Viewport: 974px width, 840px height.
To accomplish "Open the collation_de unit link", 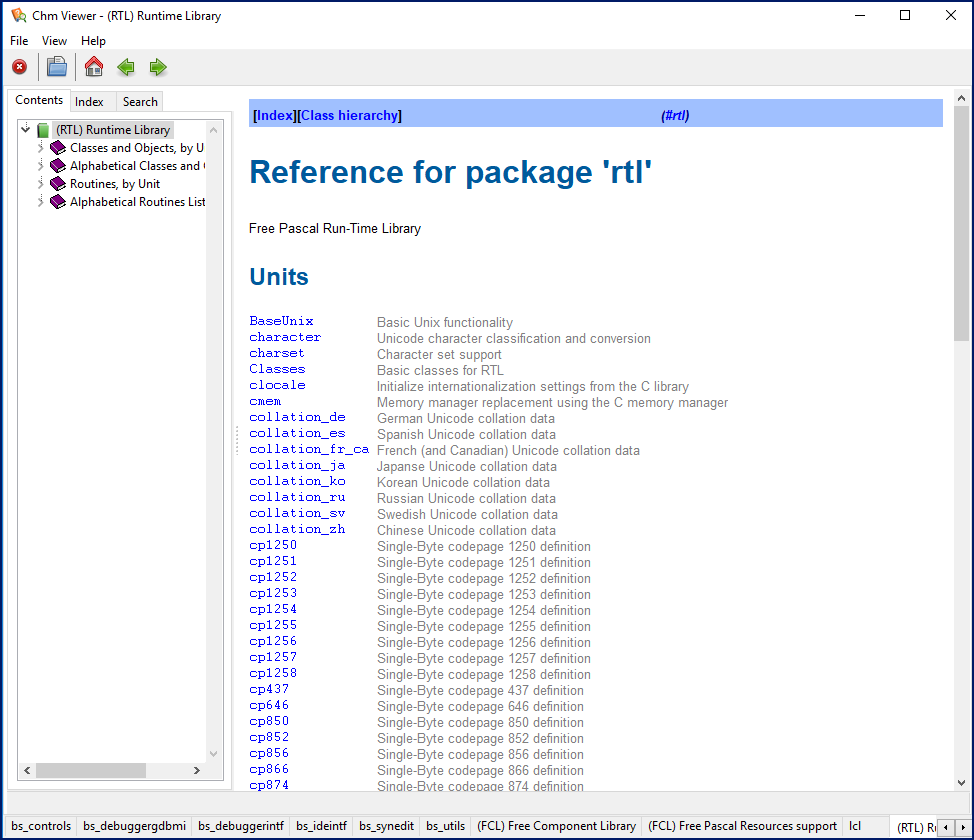I will [x=298, y=418].
